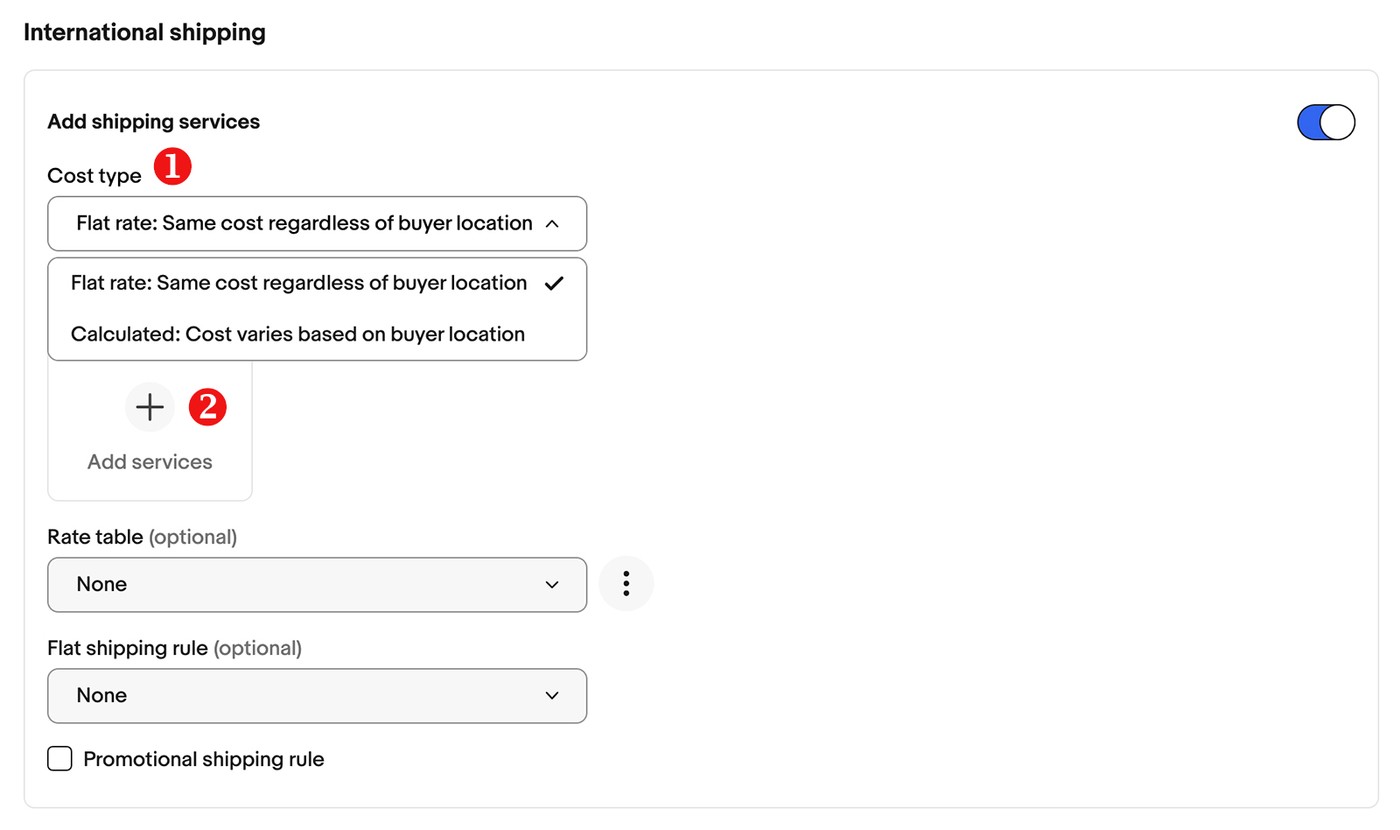1400x830 pixels.
Task: Click the checkmark next to the Flat rate option
Action: point(554,283)
